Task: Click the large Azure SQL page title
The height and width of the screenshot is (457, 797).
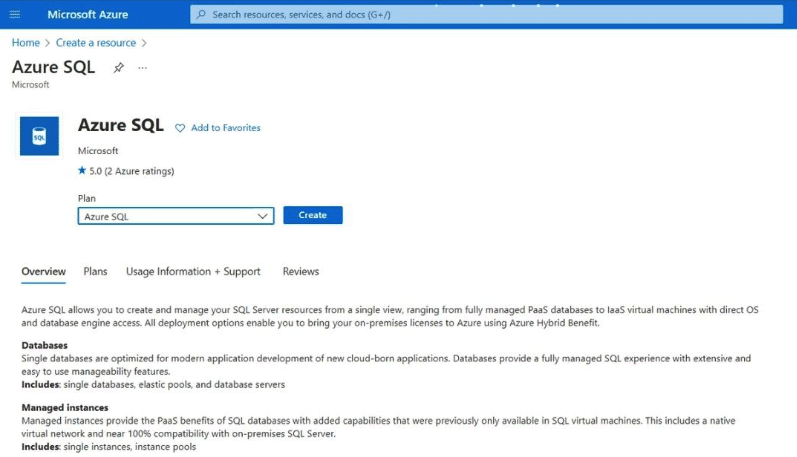Action: [53, 67]
